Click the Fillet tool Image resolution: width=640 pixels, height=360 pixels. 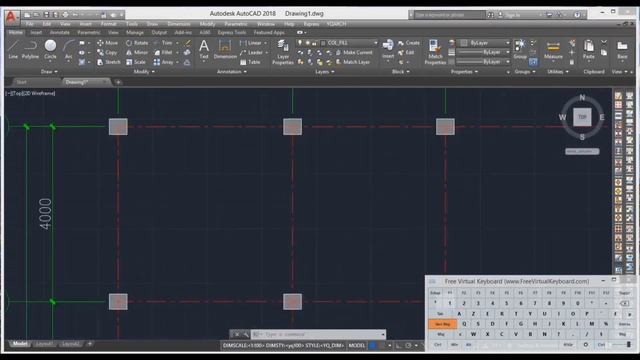[164, 53]
